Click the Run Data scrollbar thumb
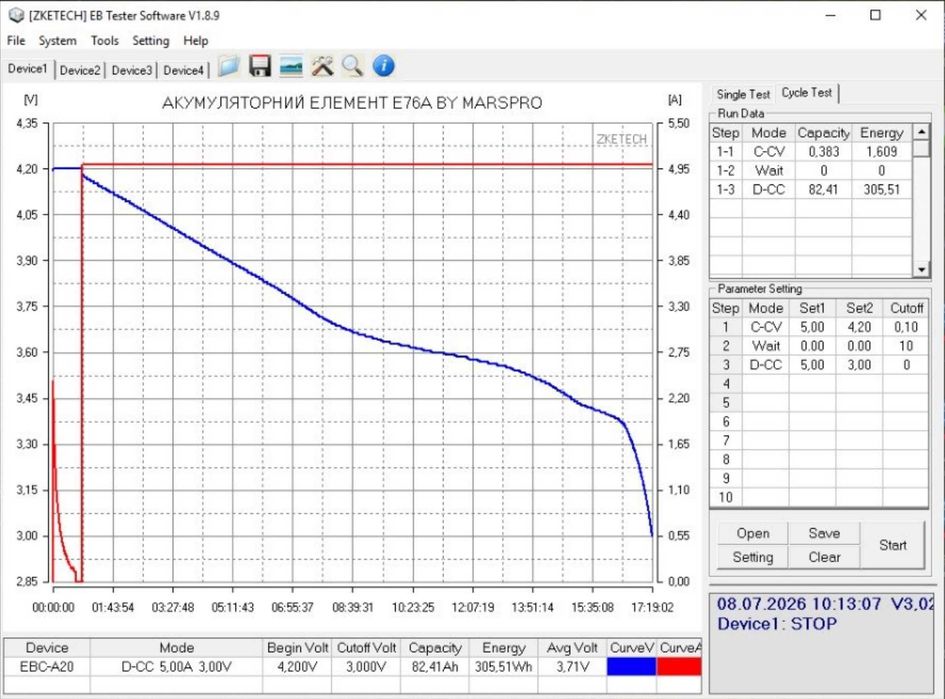The image size is (945, 699). tap(921, 148)
